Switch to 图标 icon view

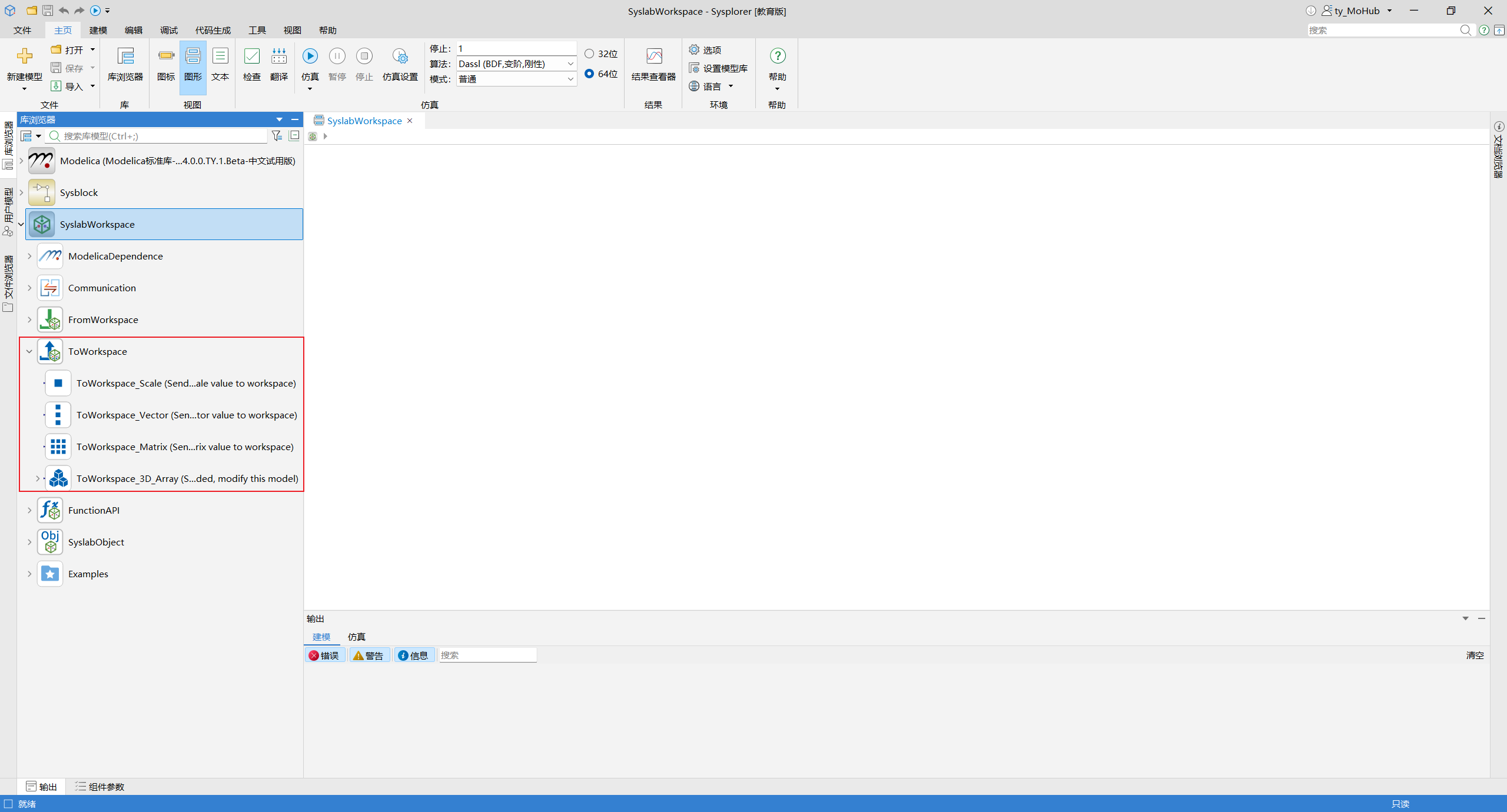(166, 56)
